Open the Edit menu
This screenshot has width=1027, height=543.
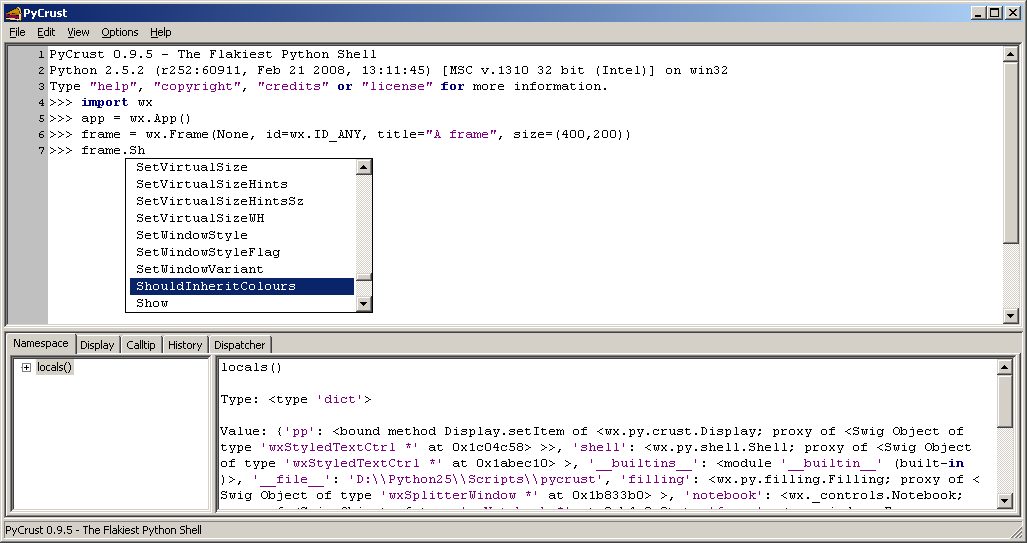46,32
